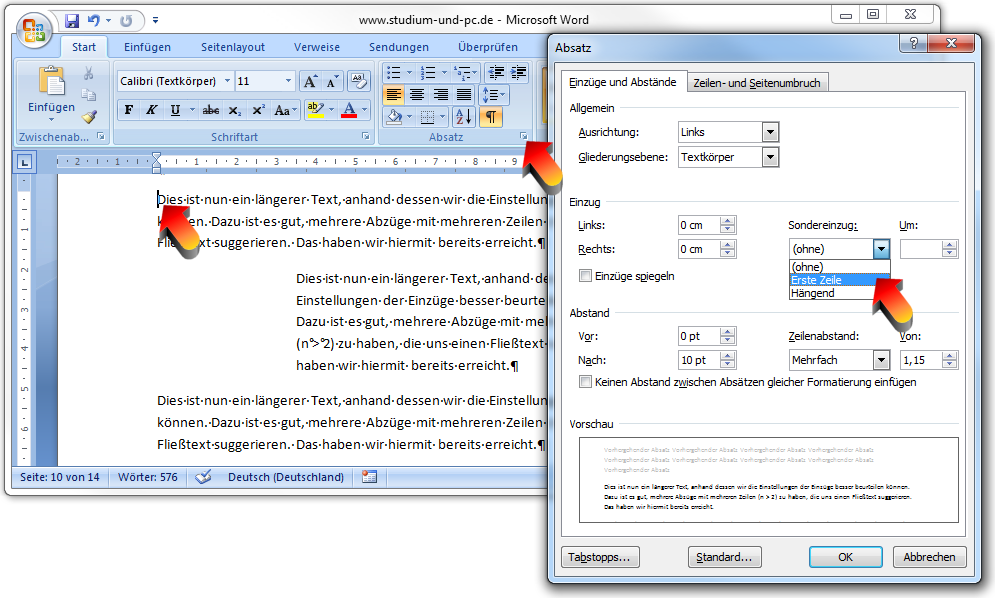
Task: Click the spell check status icon
Action: point(203,477)
